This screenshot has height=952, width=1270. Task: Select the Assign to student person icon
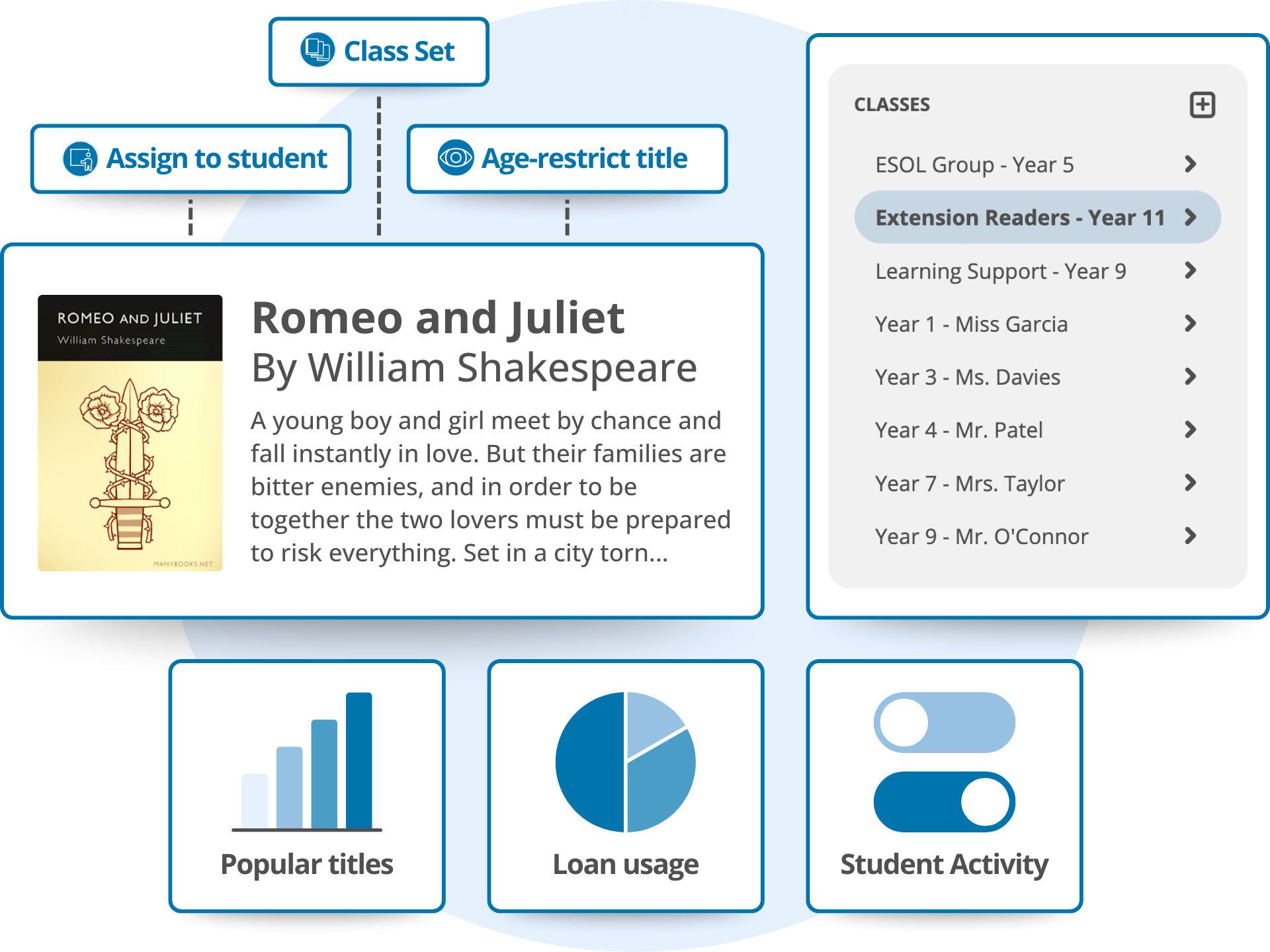[79, 159]
